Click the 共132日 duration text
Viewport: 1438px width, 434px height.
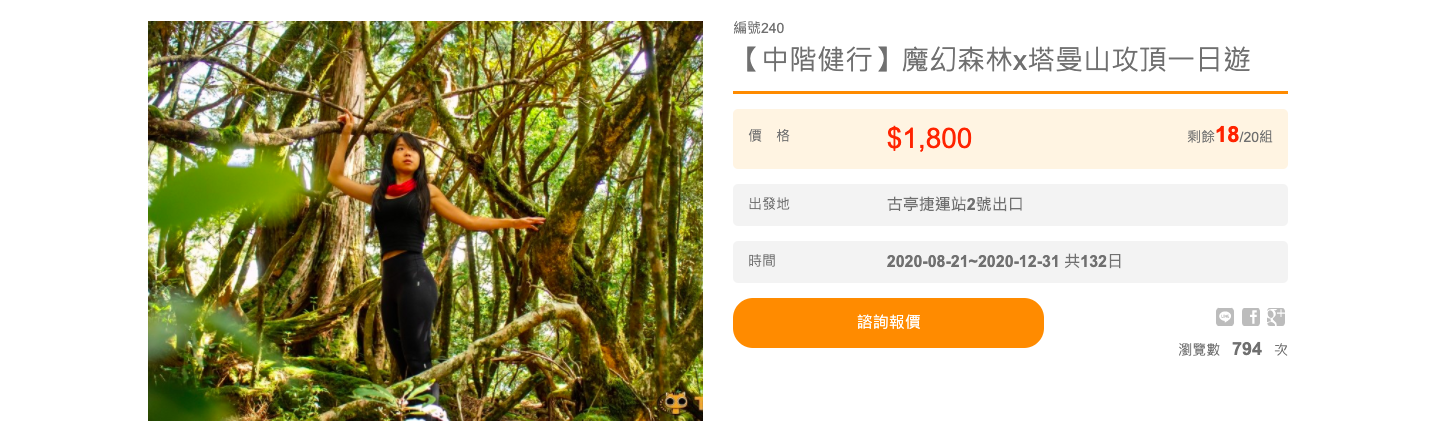tap(1093, 262)
